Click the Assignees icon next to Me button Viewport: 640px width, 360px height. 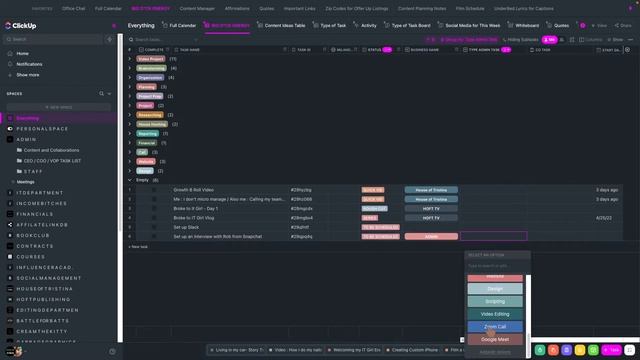click(562, 40)
